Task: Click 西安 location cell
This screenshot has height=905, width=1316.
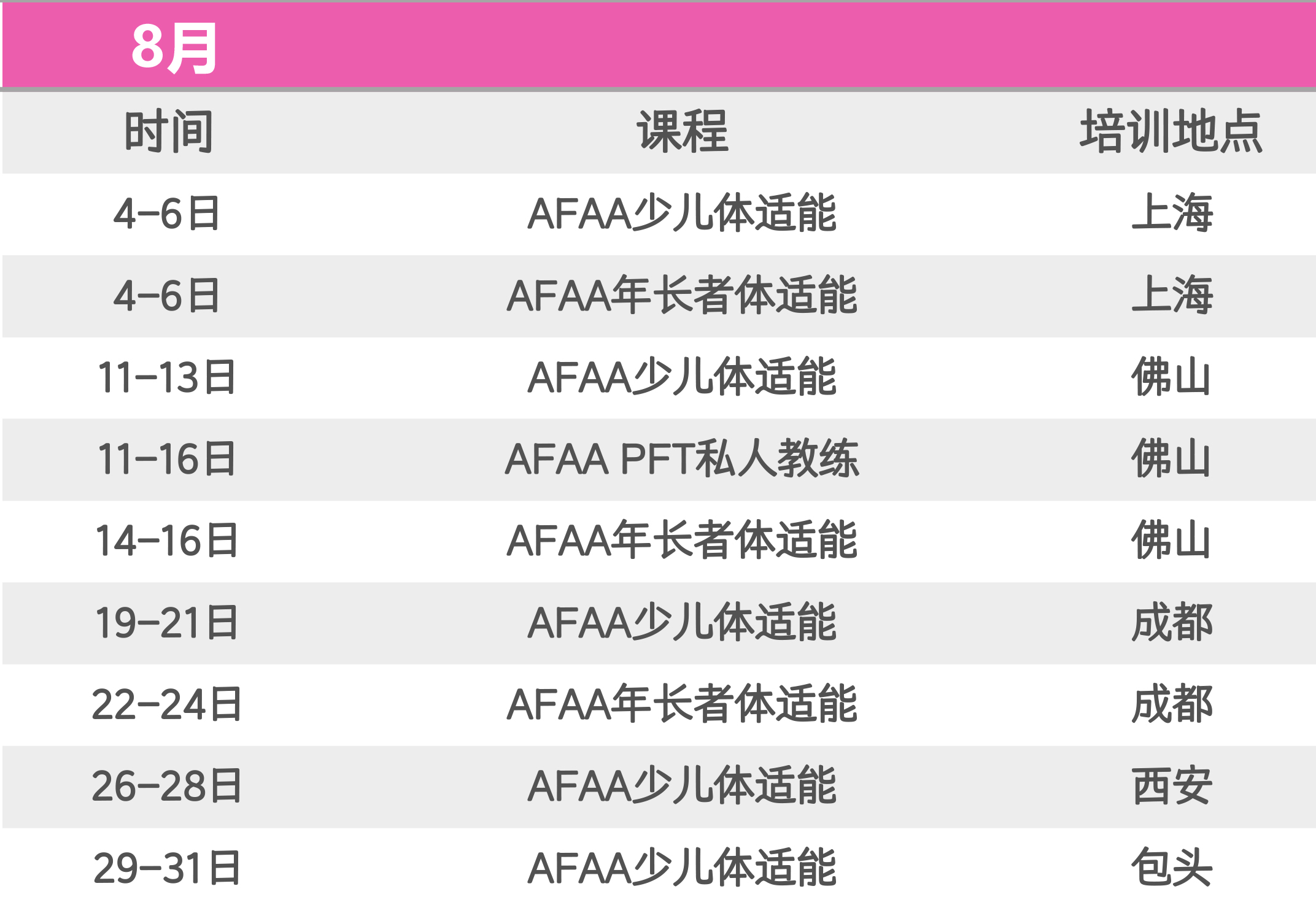Action: (1171, 786)
